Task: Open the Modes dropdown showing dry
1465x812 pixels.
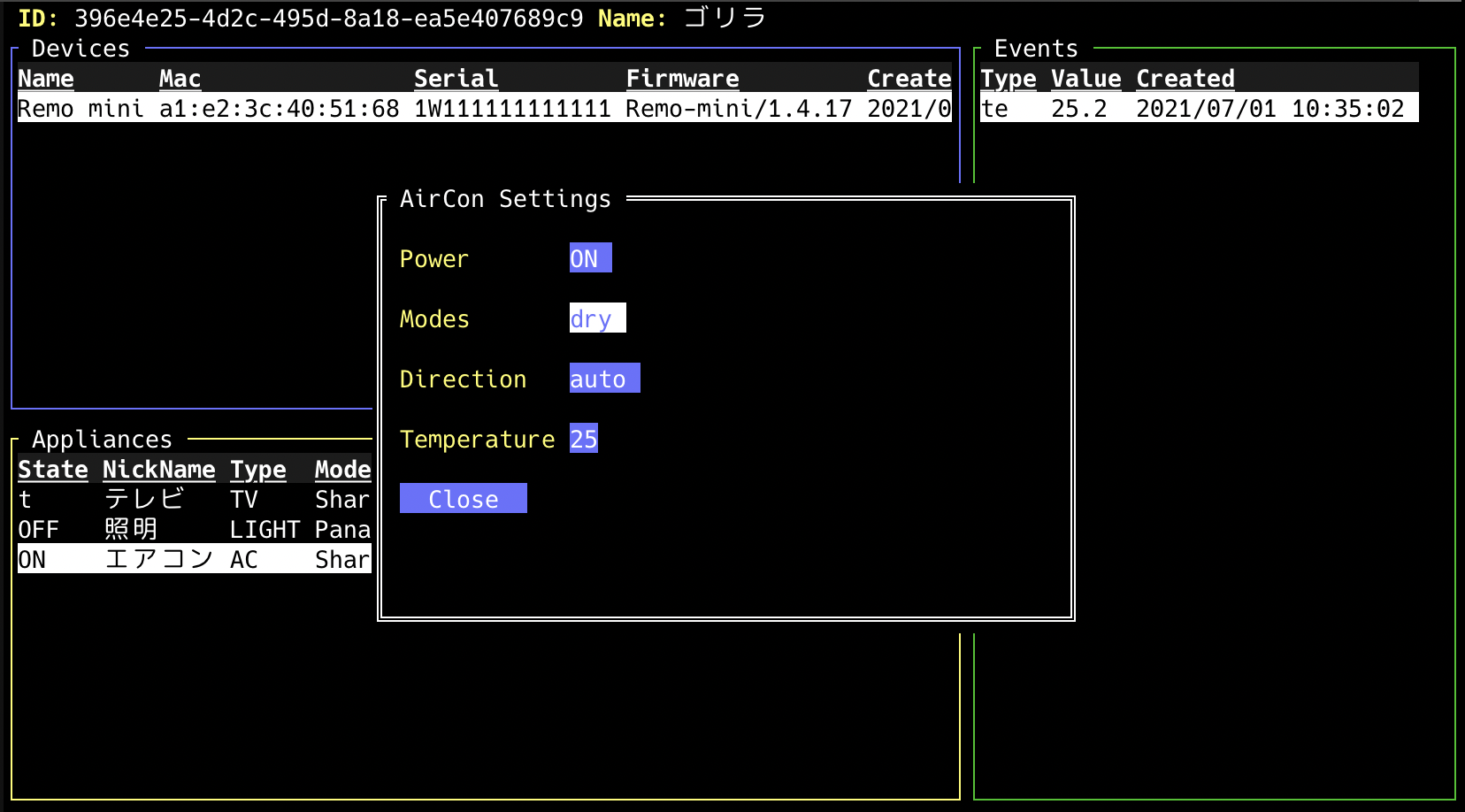Action: (x=597, y=318)
